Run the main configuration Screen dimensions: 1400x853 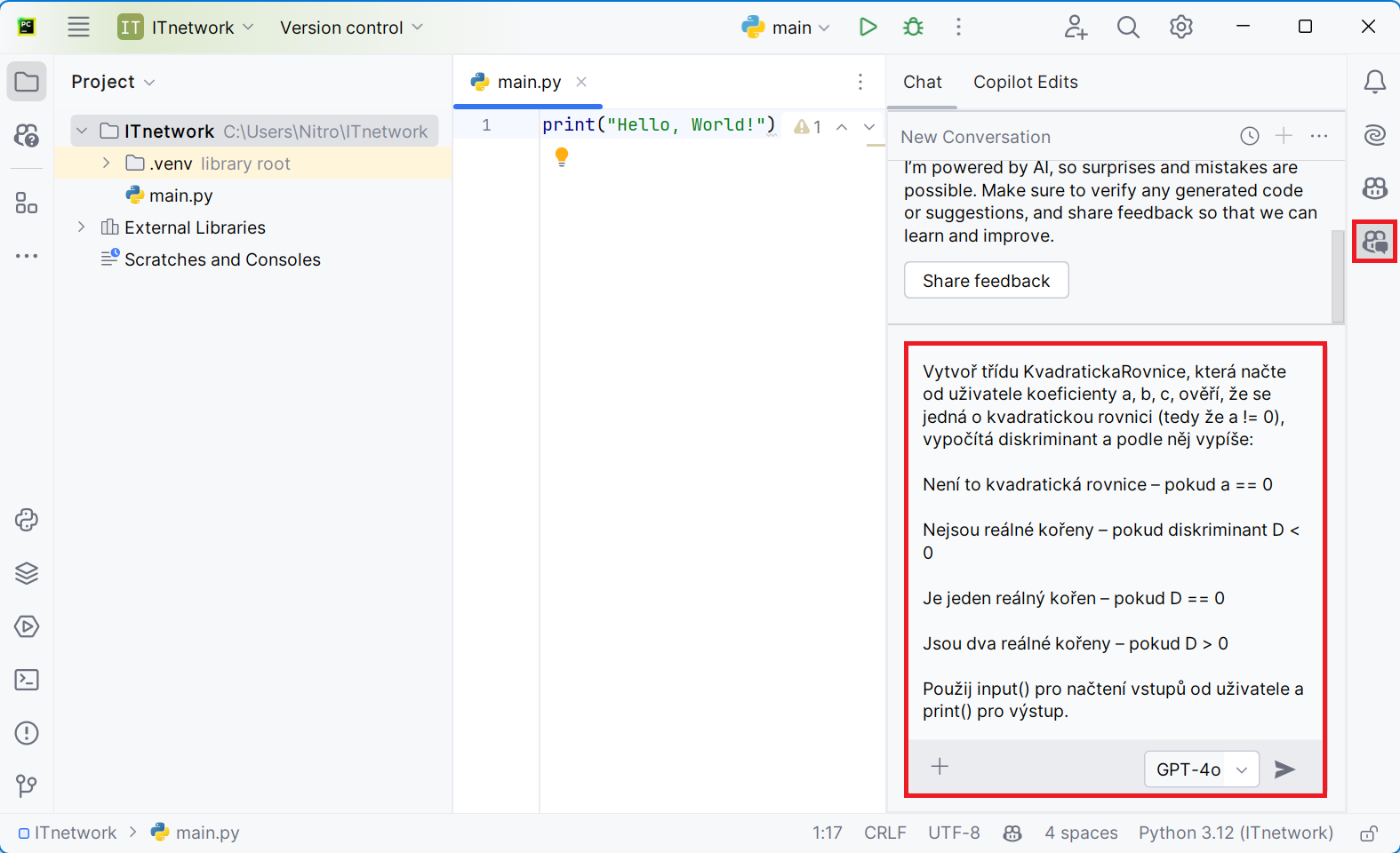coord(868,28)
